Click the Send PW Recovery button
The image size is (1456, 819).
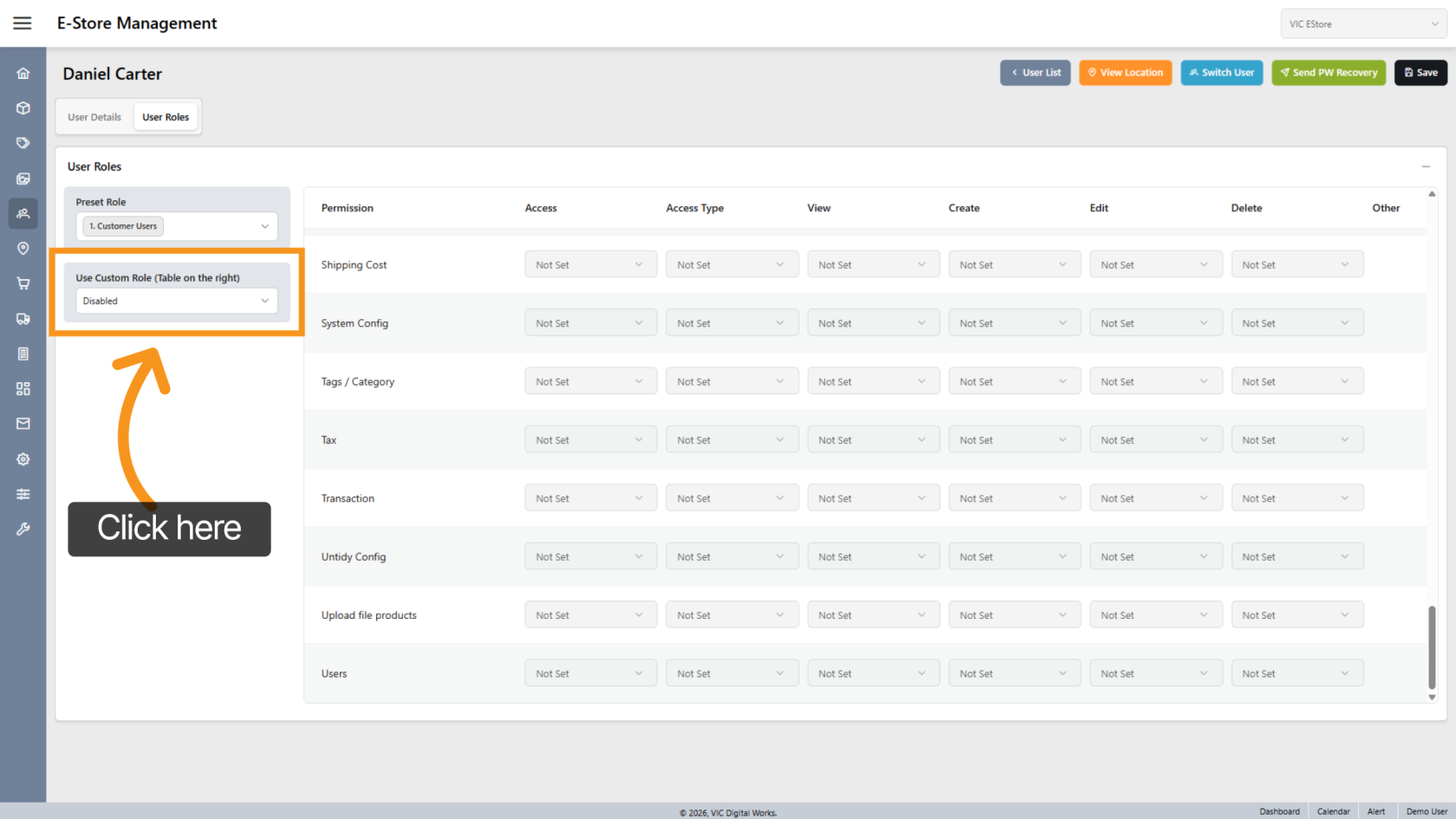tap(1328, 73)
